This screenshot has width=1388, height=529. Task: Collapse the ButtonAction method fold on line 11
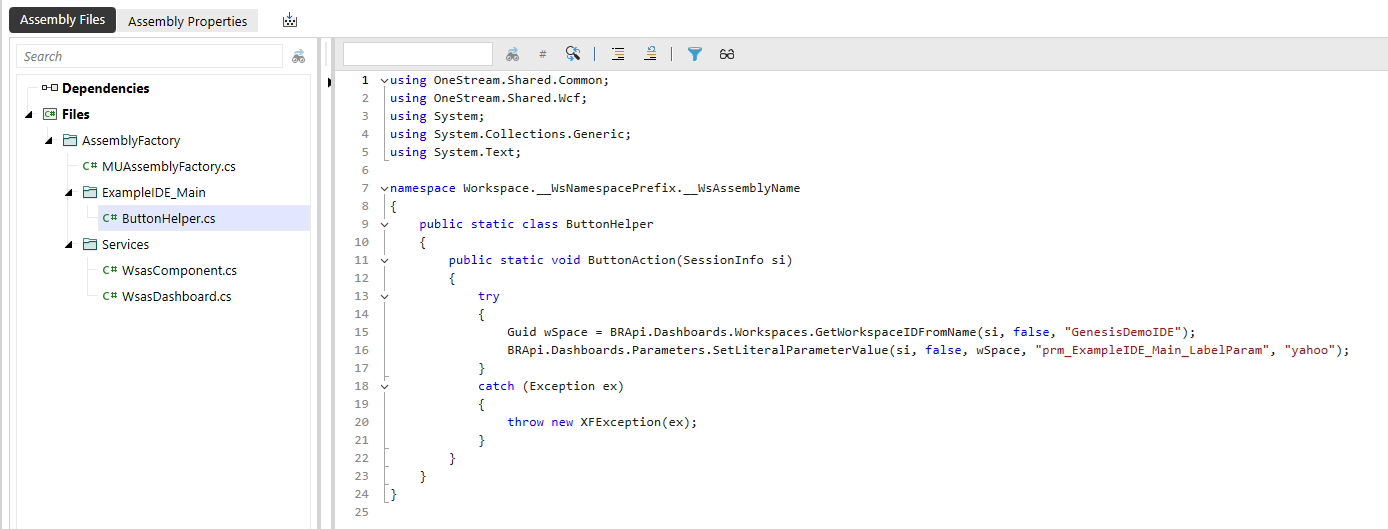(384, 260)
